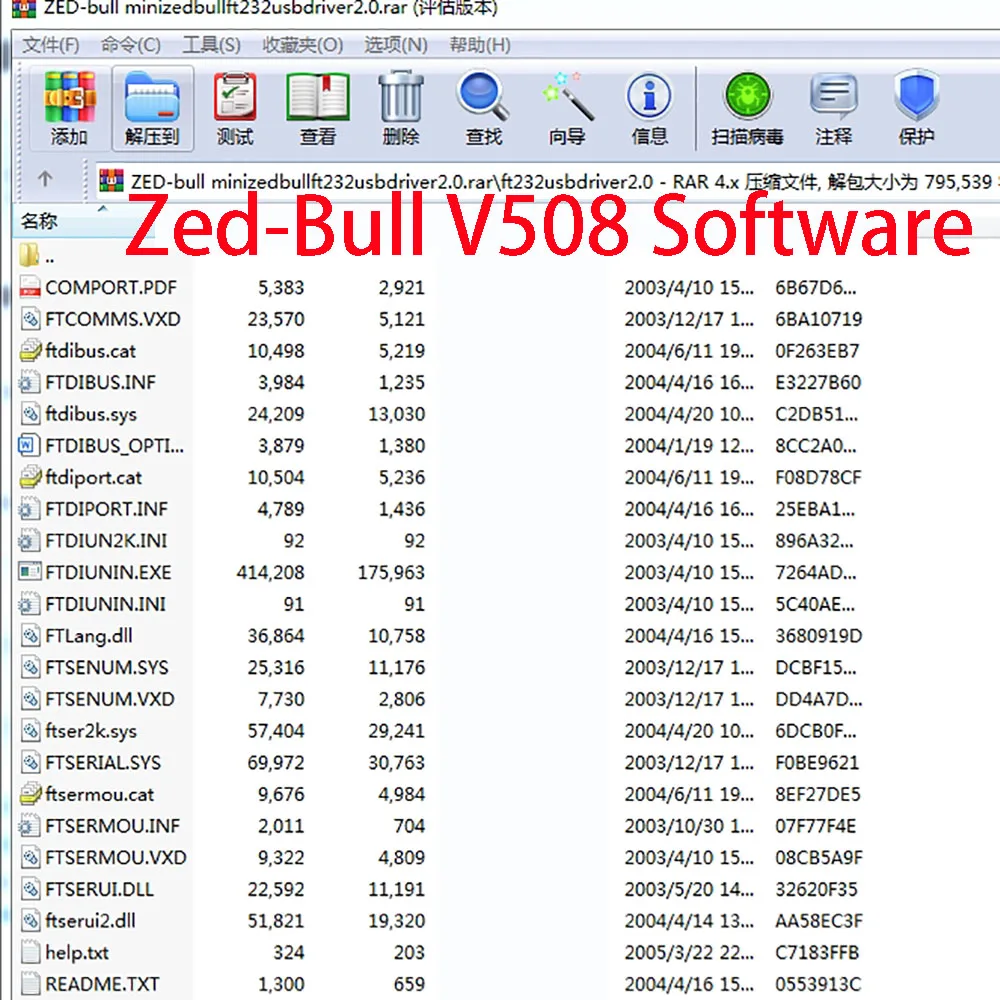Open the File (文件) menu

[x=51, y=45]
